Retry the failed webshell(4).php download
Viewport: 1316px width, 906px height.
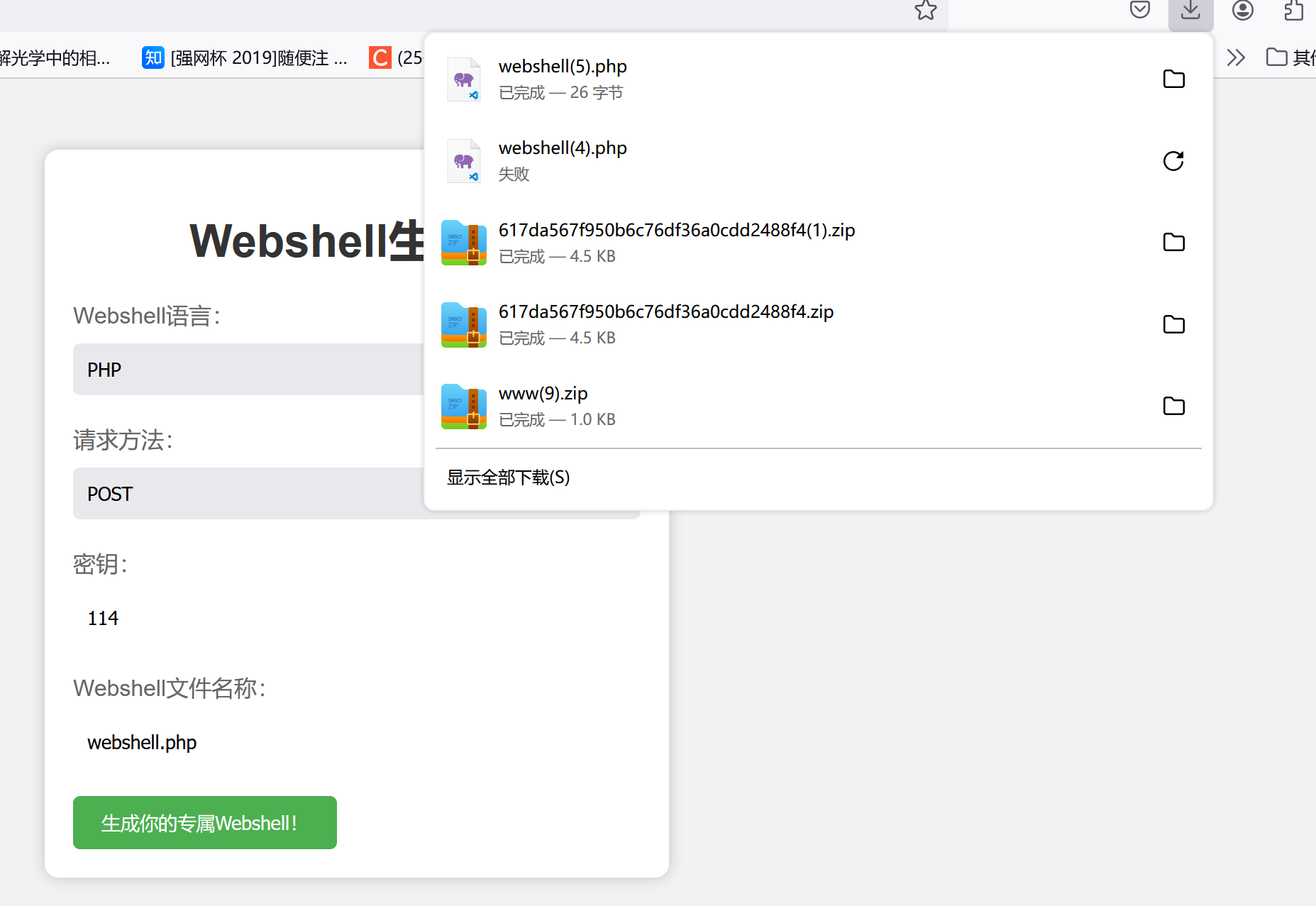pyautogui.click(x=1174, y=161)
